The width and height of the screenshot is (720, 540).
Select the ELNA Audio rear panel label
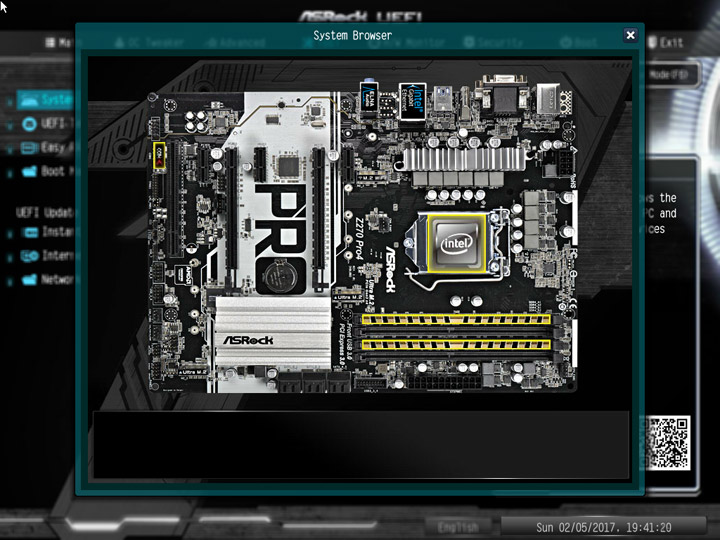tap(369, 96)
